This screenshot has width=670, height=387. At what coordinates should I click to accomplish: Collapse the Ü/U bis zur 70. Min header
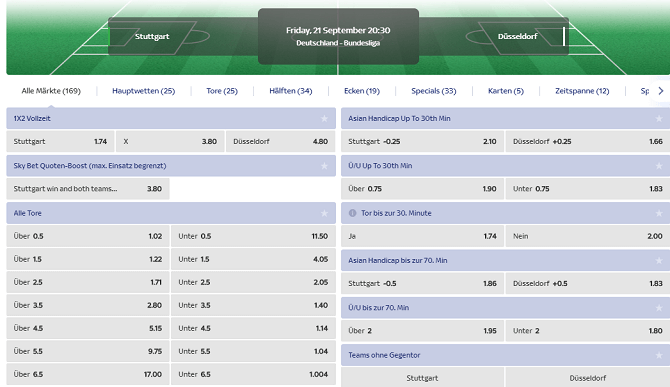coord(505,308)
